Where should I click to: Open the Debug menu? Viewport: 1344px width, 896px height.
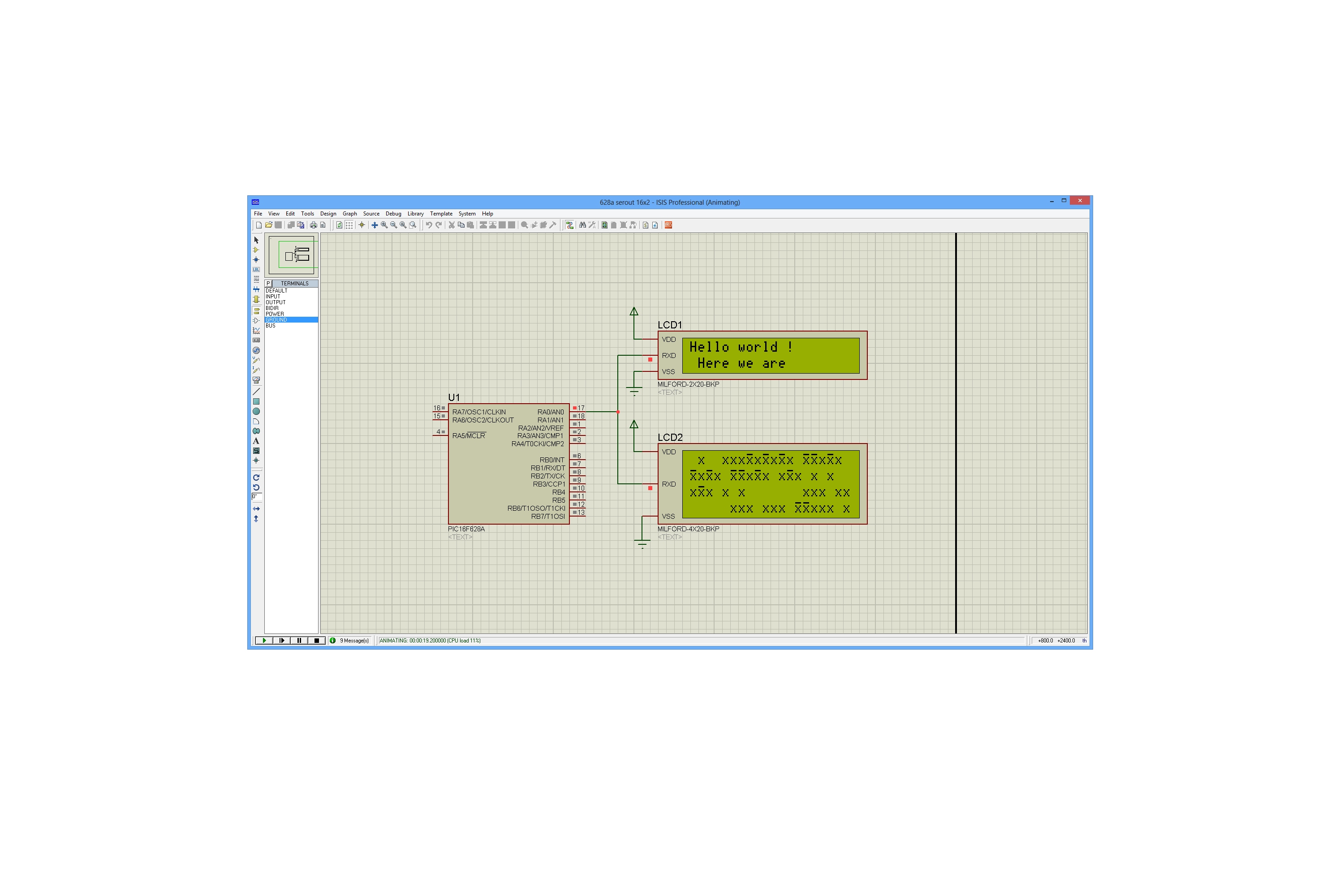(393, 214)
